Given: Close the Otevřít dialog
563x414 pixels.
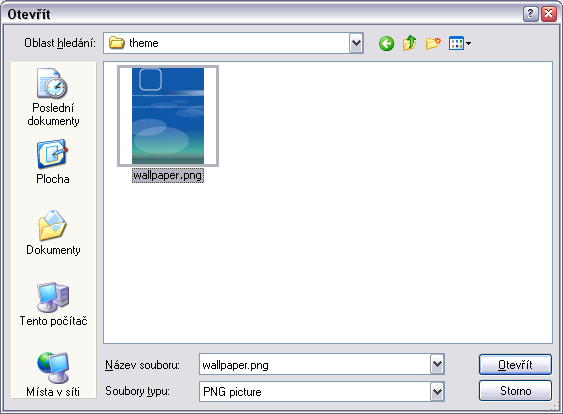Looking at the screenshot, I should pyautogui.click(x=549, y=14).
